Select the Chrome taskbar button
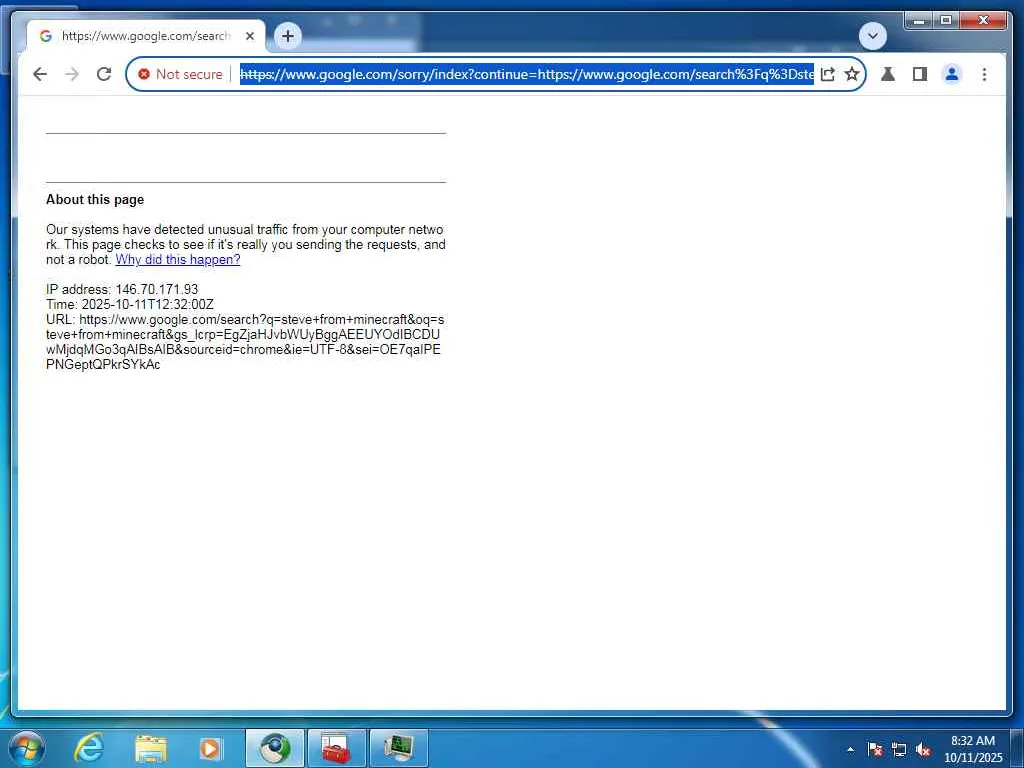 click(275, 748)
